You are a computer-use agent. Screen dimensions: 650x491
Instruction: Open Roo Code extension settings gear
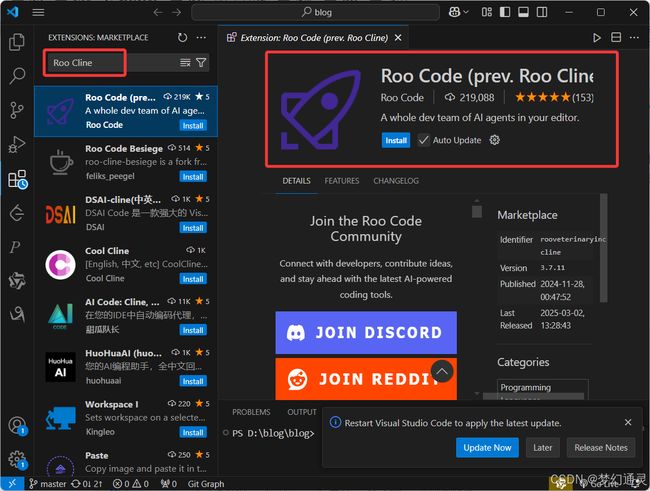[x=495, y=140]
